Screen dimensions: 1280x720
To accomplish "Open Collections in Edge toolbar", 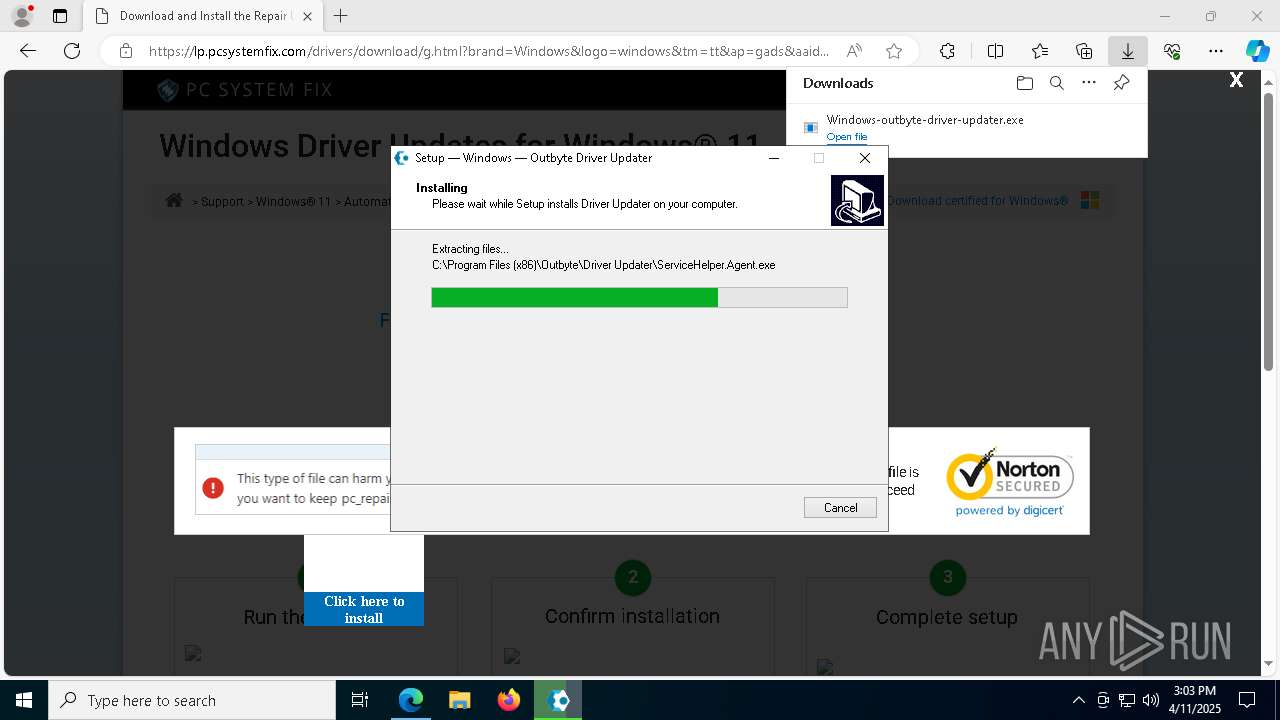I will coord(1084,51).
